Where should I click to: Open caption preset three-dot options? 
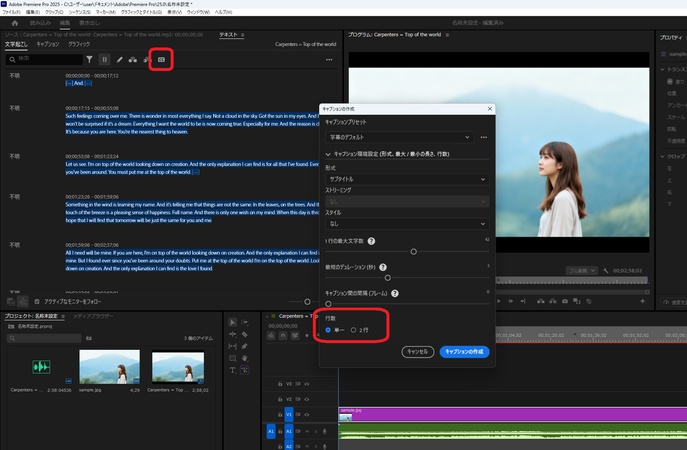pyautogui.click(x=484, y=136)
